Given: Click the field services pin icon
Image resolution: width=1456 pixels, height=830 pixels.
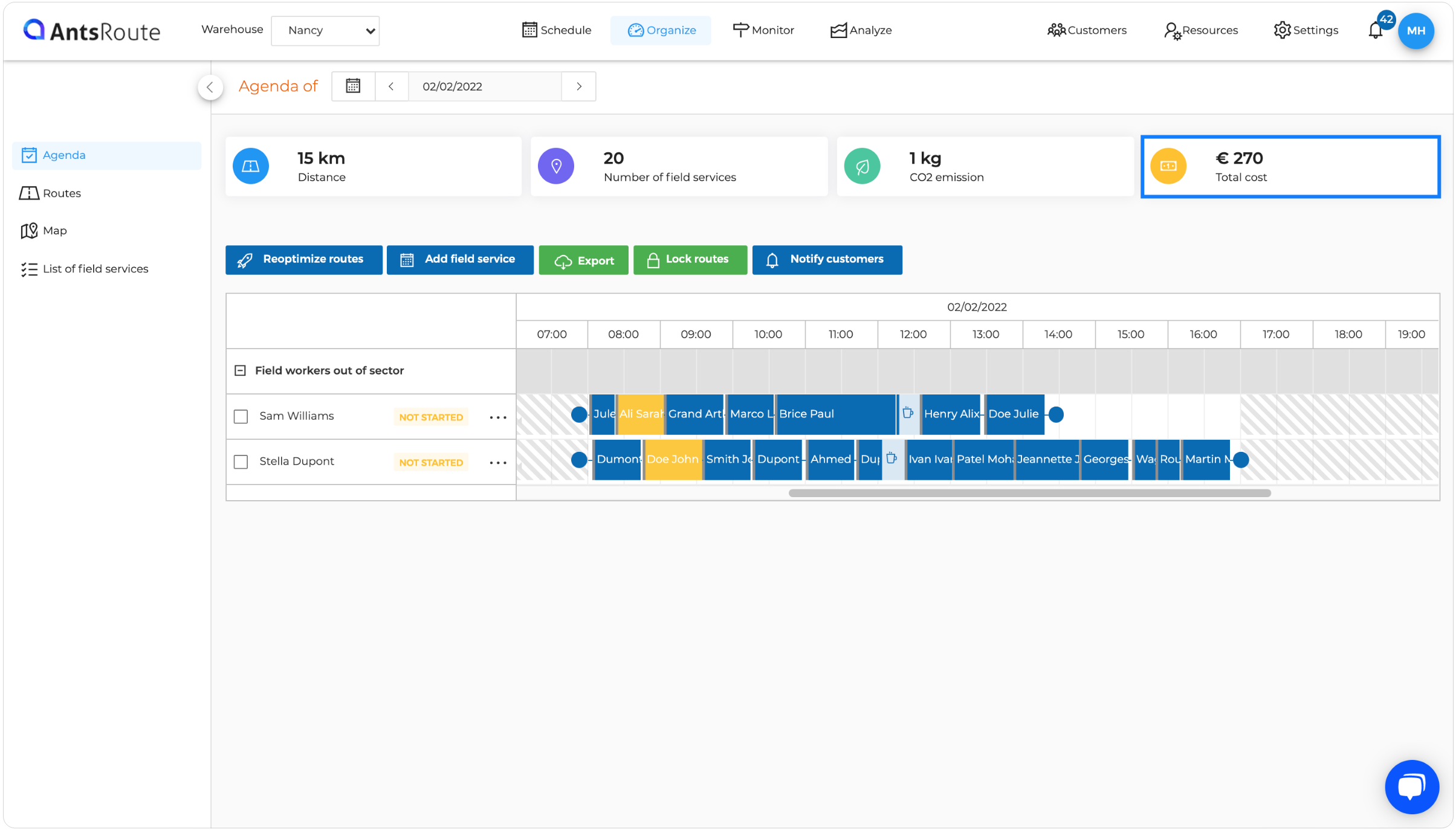Looking at the screenshot, I should click(x=556, y=166).
